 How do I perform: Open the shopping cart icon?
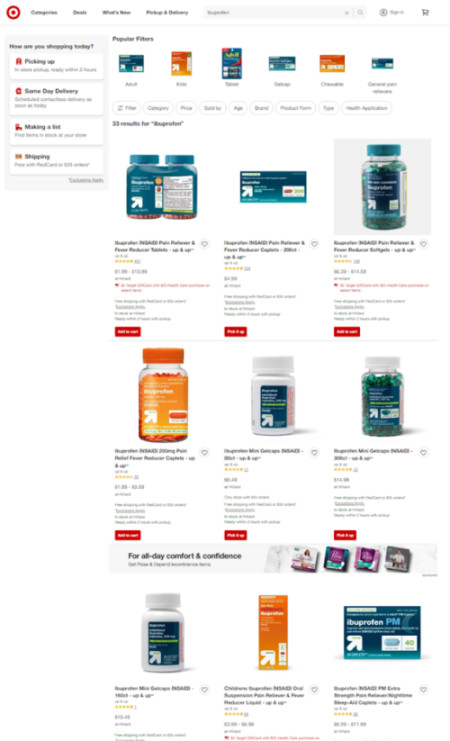pyautogui.click(x=425, y=12)
